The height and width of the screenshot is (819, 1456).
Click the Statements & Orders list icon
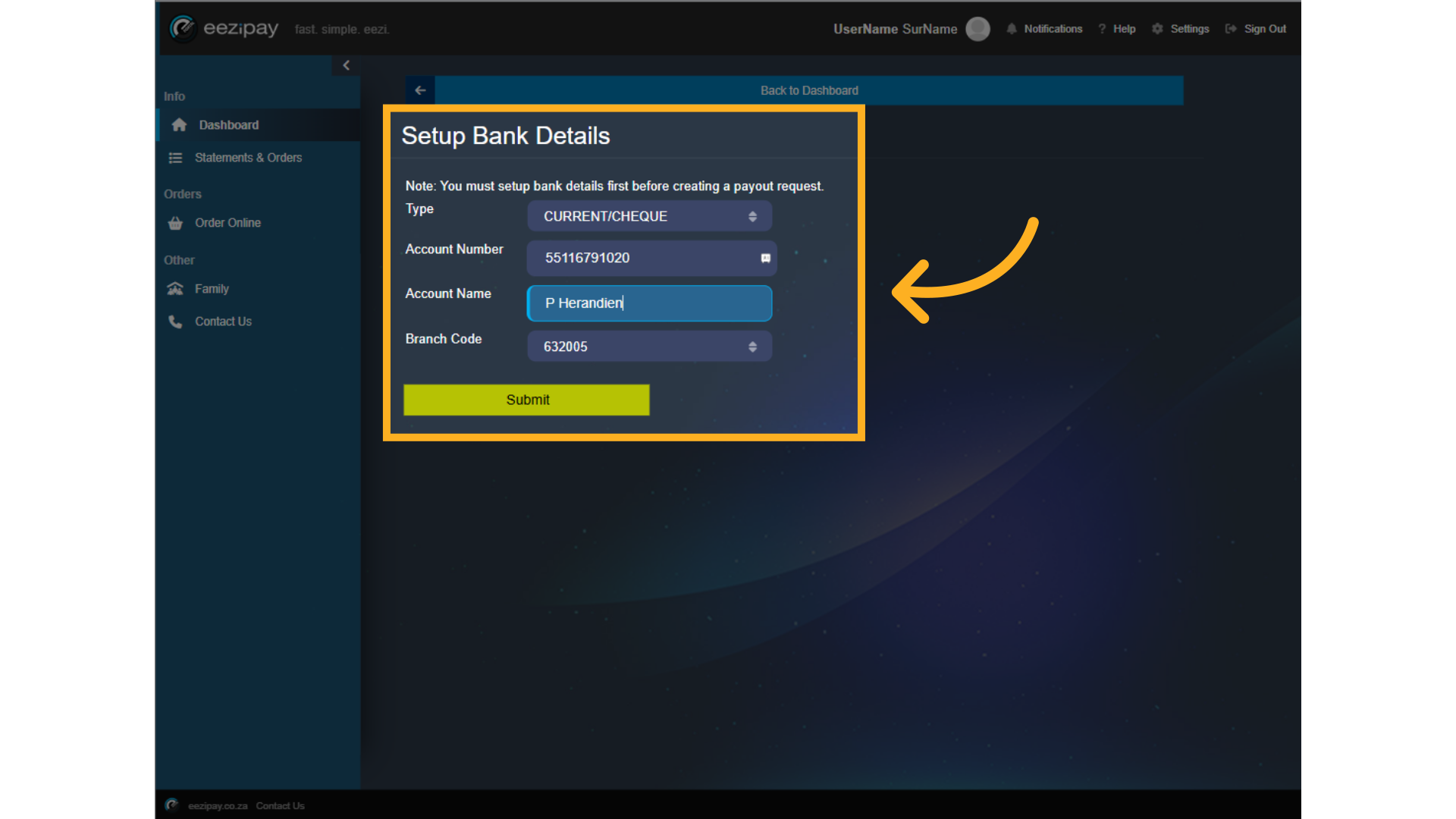(x=175, y=158)
